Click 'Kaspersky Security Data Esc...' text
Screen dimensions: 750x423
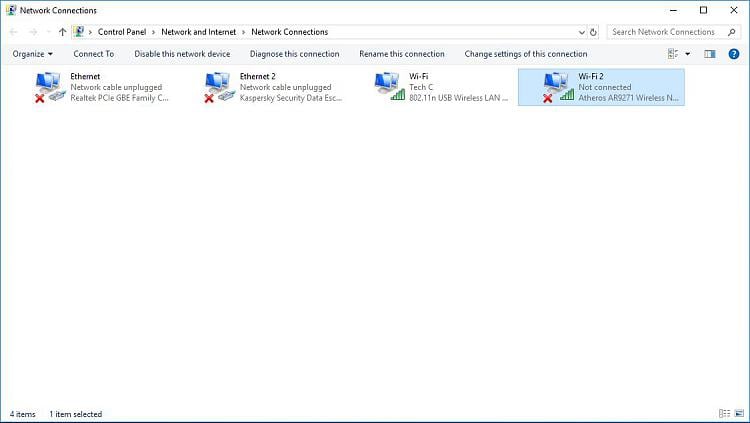[291, 98]
